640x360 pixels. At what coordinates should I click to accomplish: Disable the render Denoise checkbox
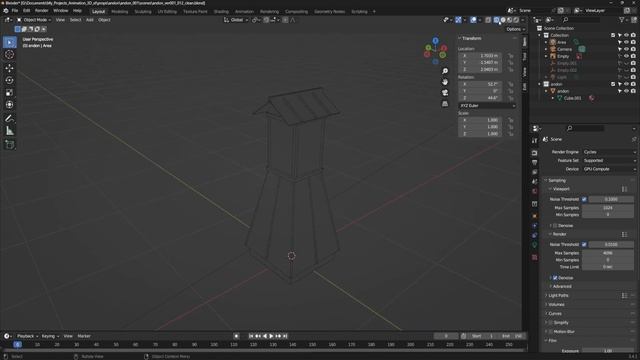coord(555,278)
